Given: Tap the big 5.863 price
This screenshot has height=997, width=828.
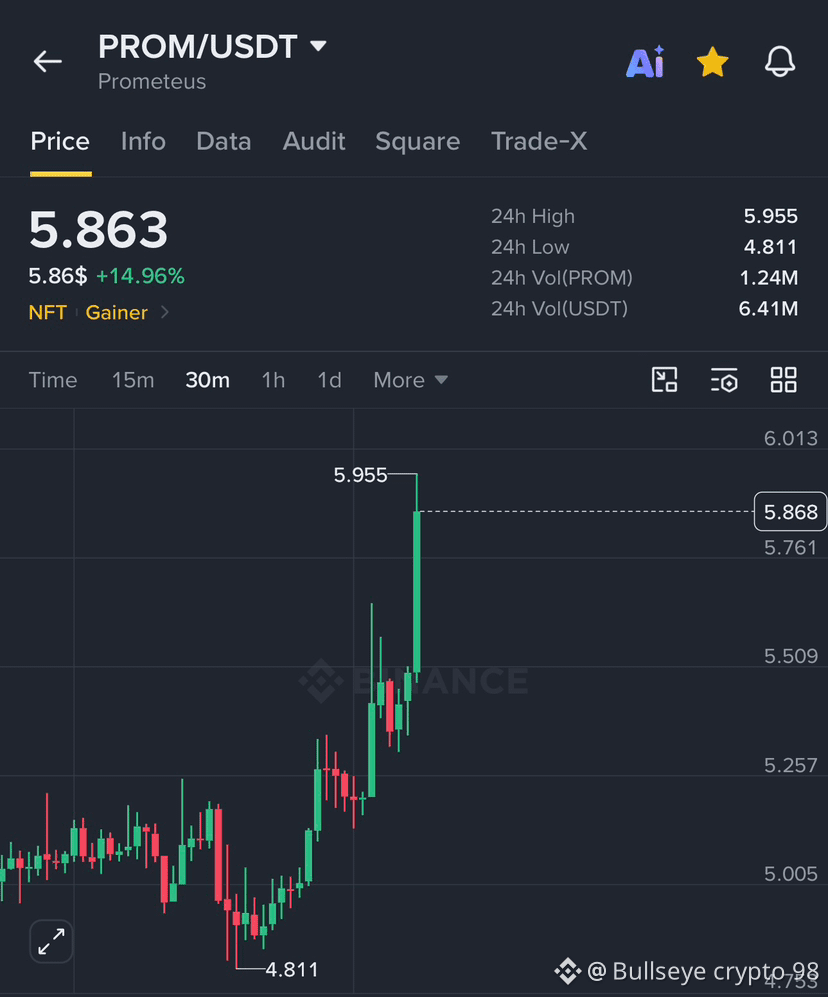Looking at the screenshot, I should pyautogui.click(x=99, y=229).
